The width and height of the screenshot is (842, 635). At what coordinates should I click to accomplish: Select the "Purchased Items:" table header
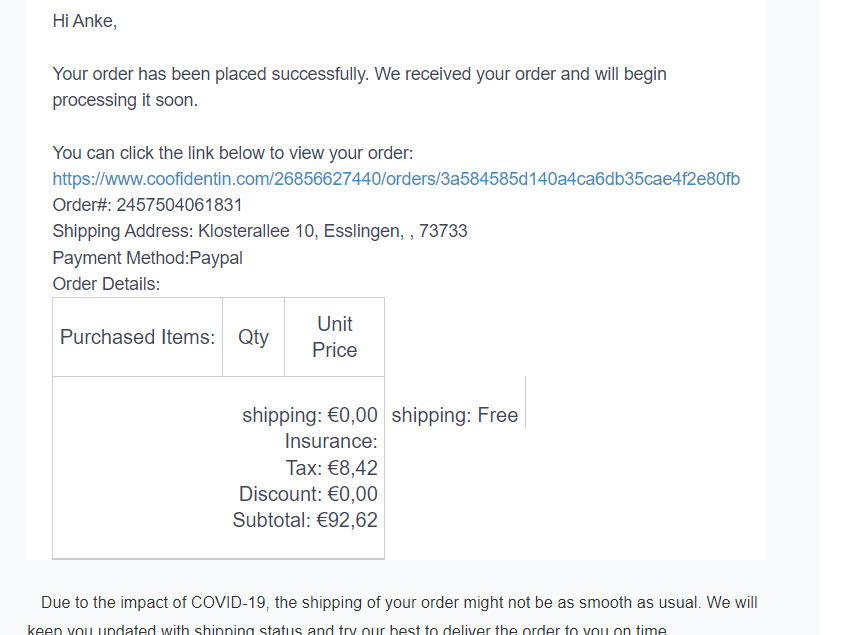click(x=137, y=337)
